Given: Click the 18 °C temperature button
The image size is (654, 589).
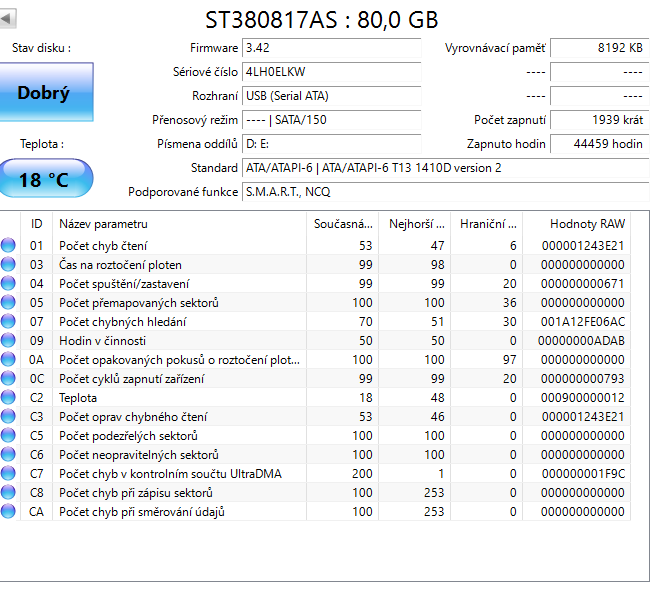Looking at the screenshot, I should click(x=46, y=179).
